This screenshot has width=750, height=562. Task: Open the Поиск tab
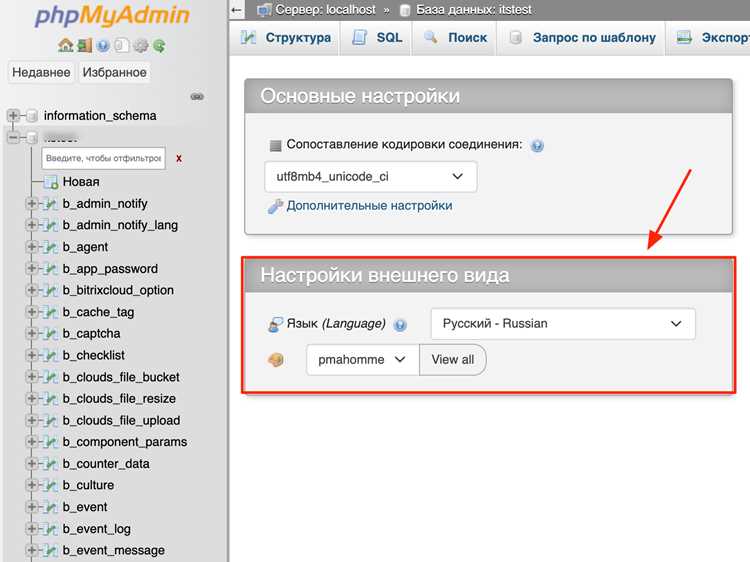coord(455,37)
